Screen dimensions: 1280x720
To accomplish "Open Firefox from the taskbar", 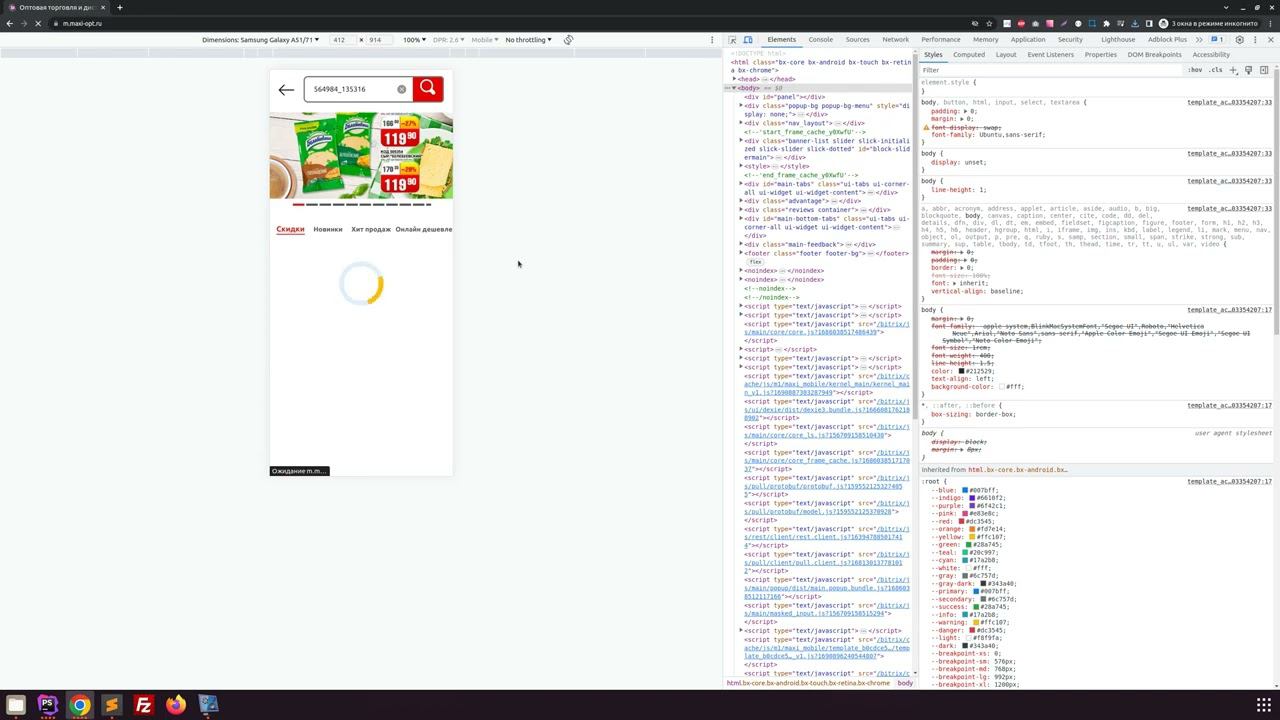I will pos(176,705).
